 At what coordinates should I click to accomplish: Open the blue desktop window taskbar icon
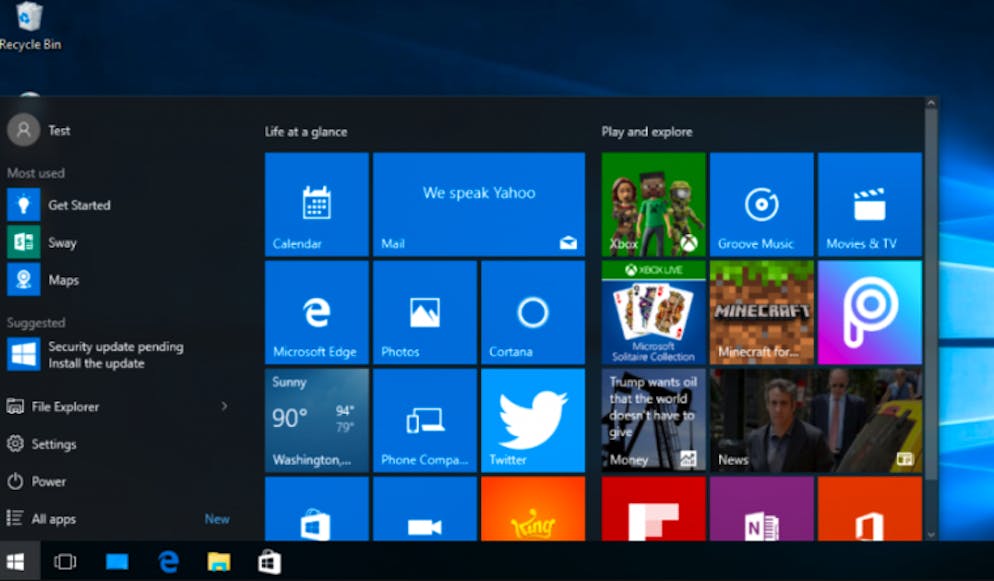point(117,561)
